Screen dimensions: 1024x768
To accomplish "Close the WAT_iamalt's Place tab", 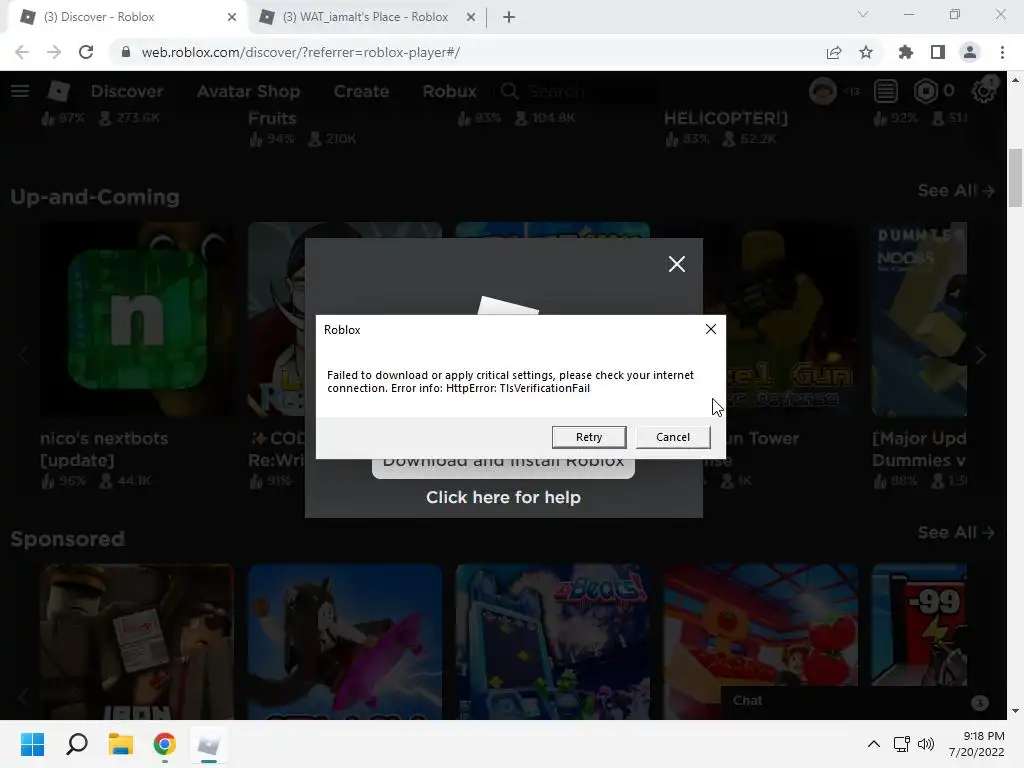I will [471, 18].
